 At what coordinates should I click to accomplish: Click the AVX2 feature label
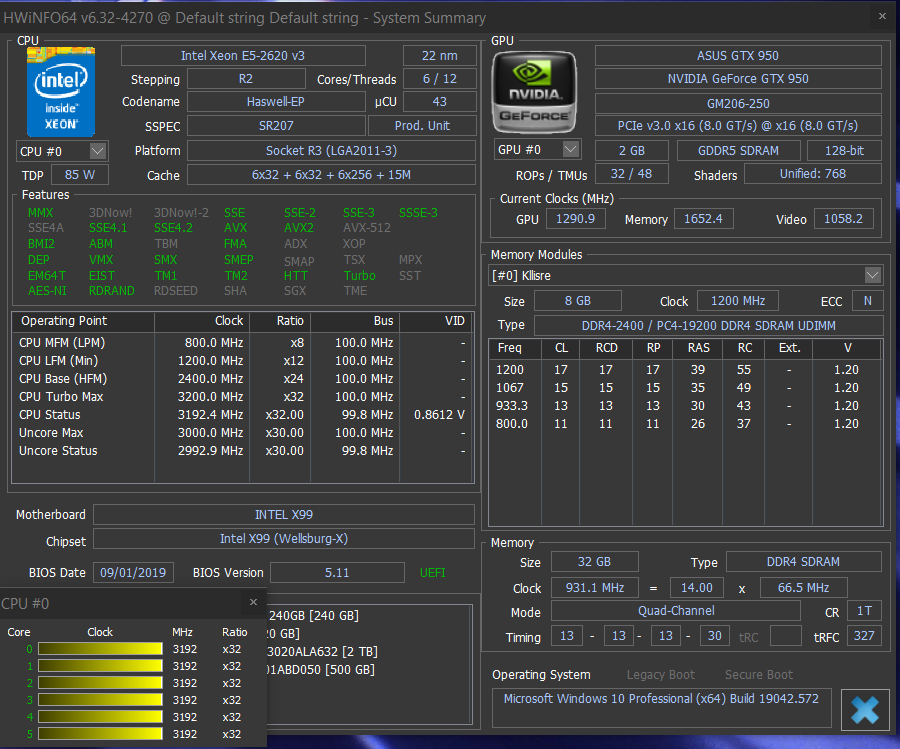pos(298,228)
